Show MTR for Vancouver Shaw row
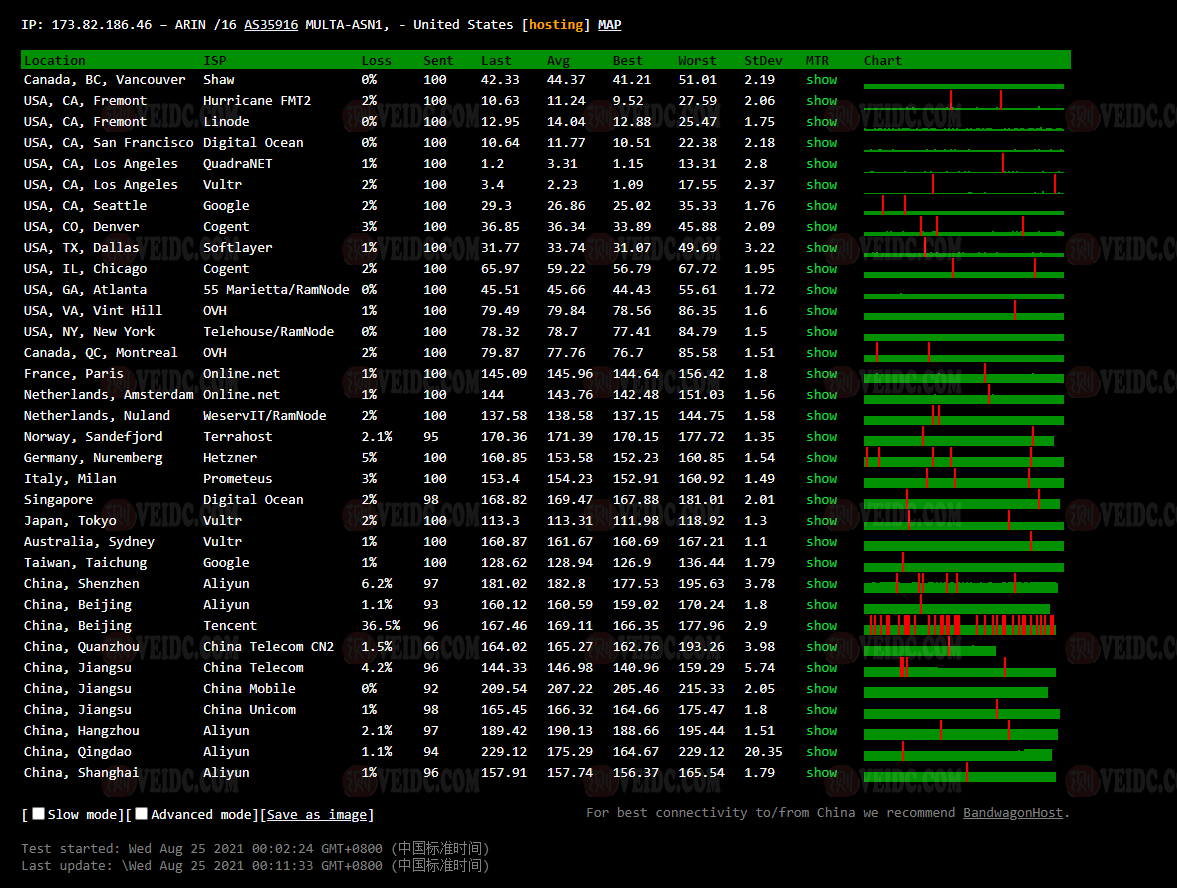This screenshot has height=888, width=1177. coord(821,80)
